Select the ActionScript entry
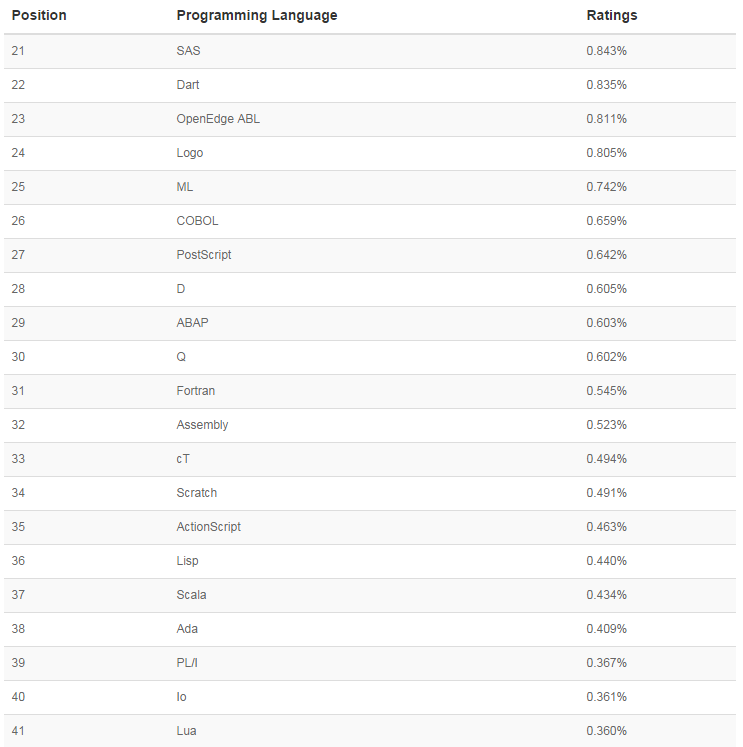Viewport: 743px width, 747px height. coord(208,527)
